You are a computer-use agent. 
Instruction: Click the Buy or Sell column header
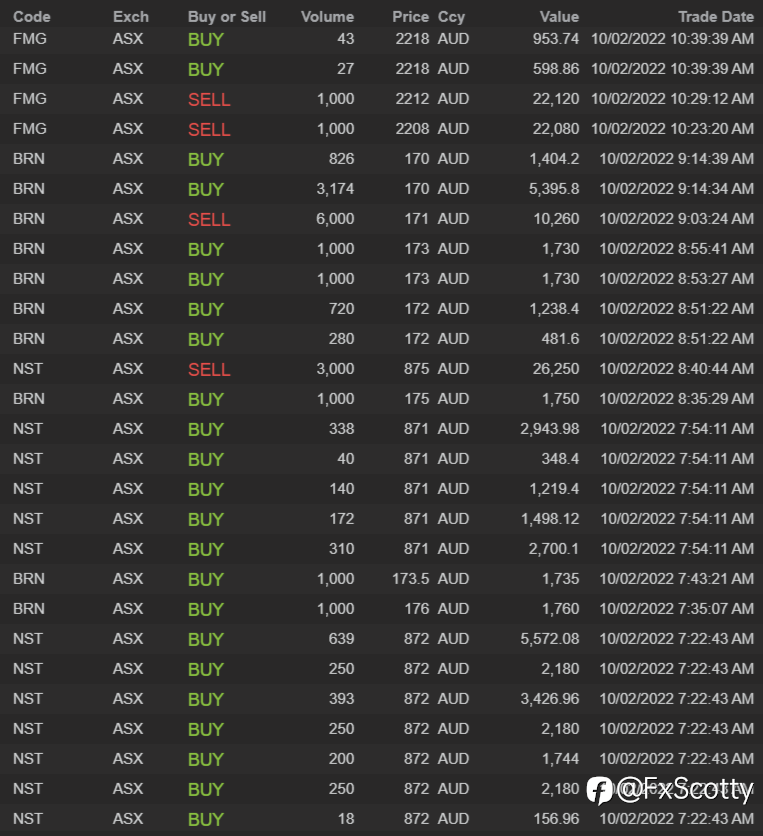(227, 17)
